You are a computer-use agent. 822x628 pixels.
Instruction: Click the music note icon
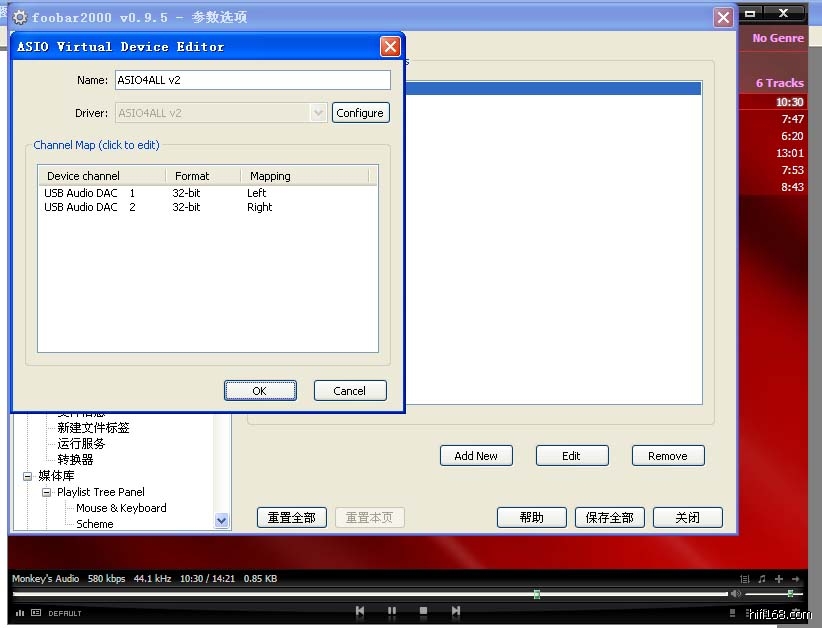(x=761, y=579)
